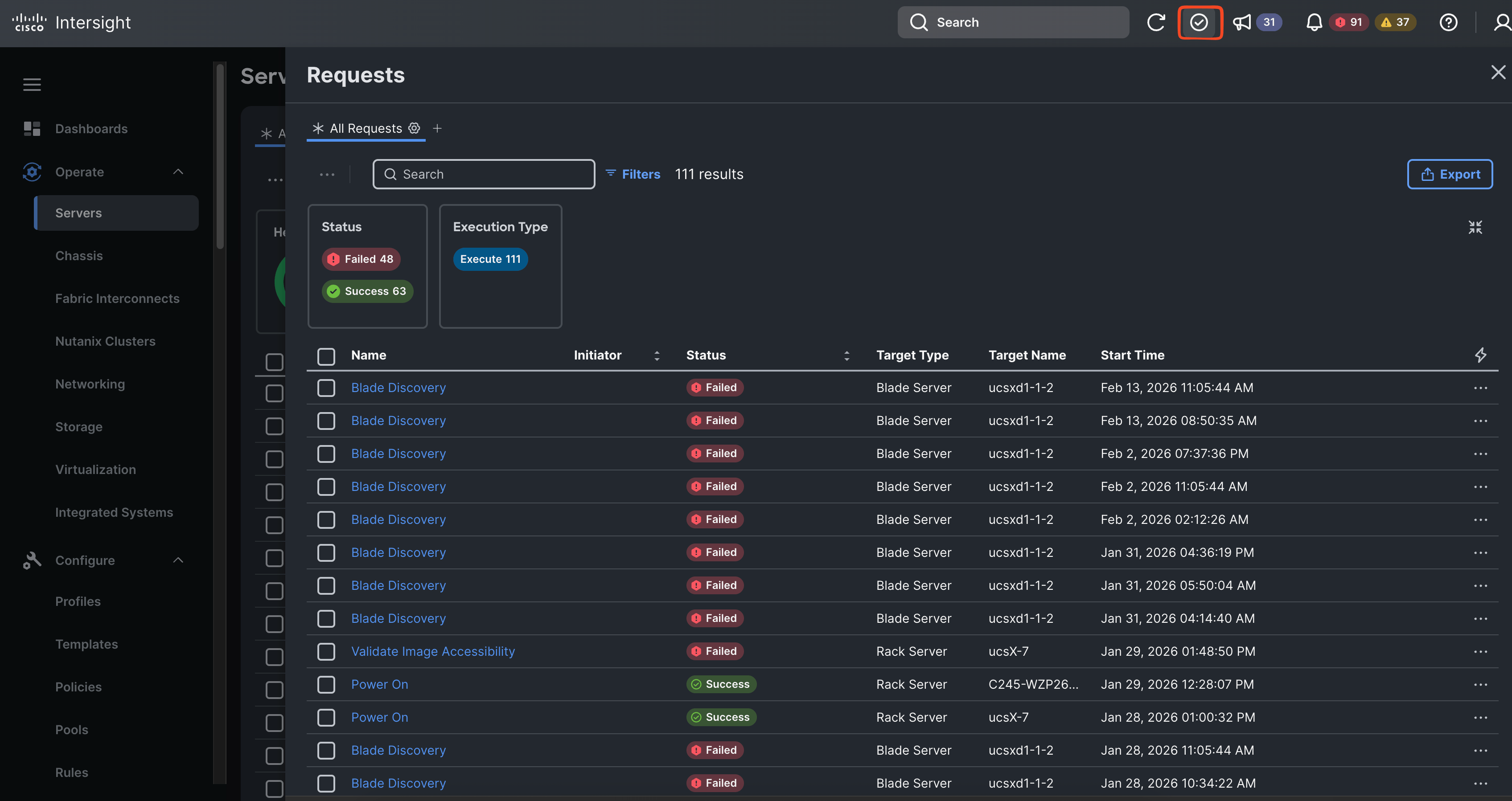
Task: Open the announcements megaphone icon
Action: click(1242, 22)
